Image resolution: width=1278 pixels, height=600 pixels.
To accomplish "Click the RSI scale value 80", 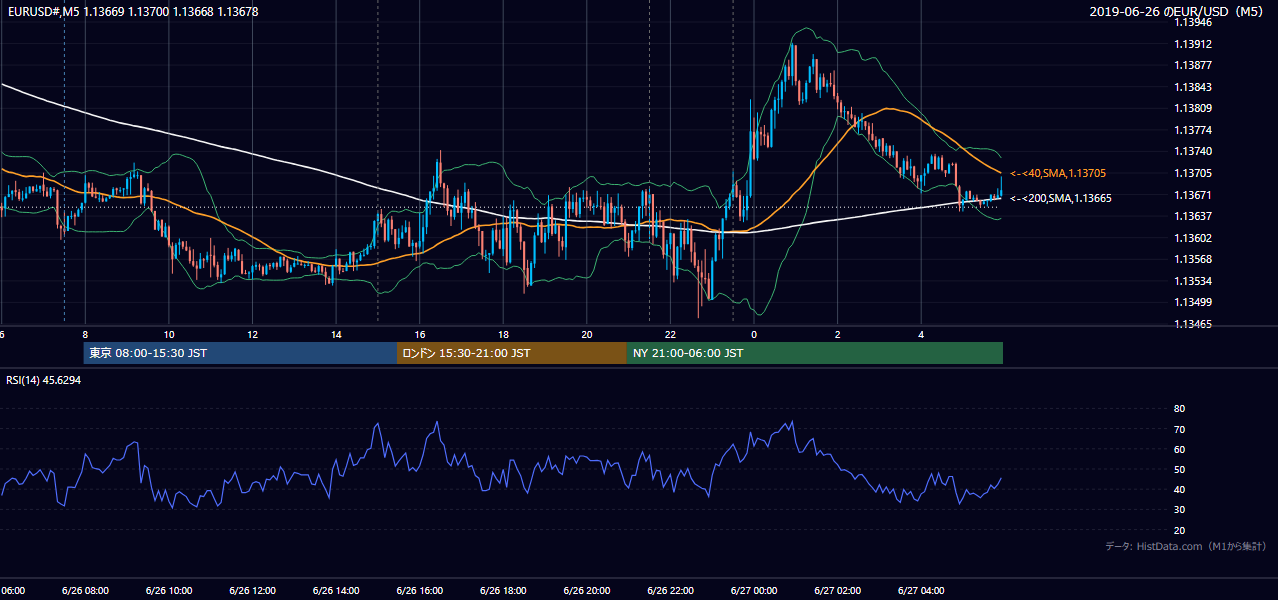I will [1179, 409].
